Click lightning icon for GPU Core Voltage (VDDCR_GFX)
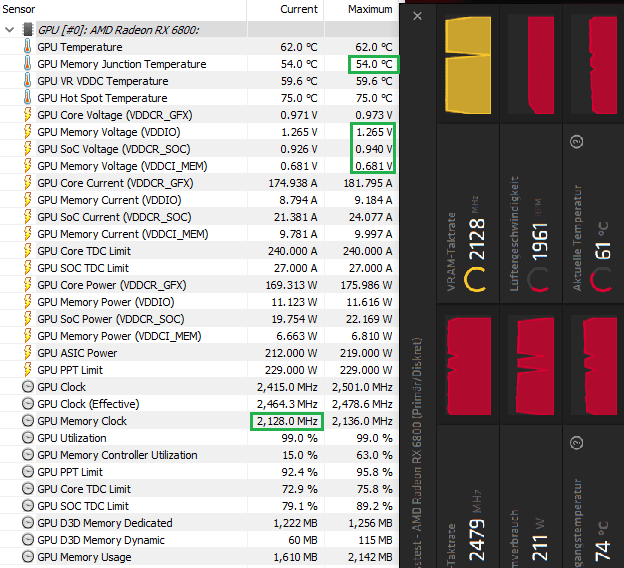This screenshot has width=624, height=568. pos(27,115)
